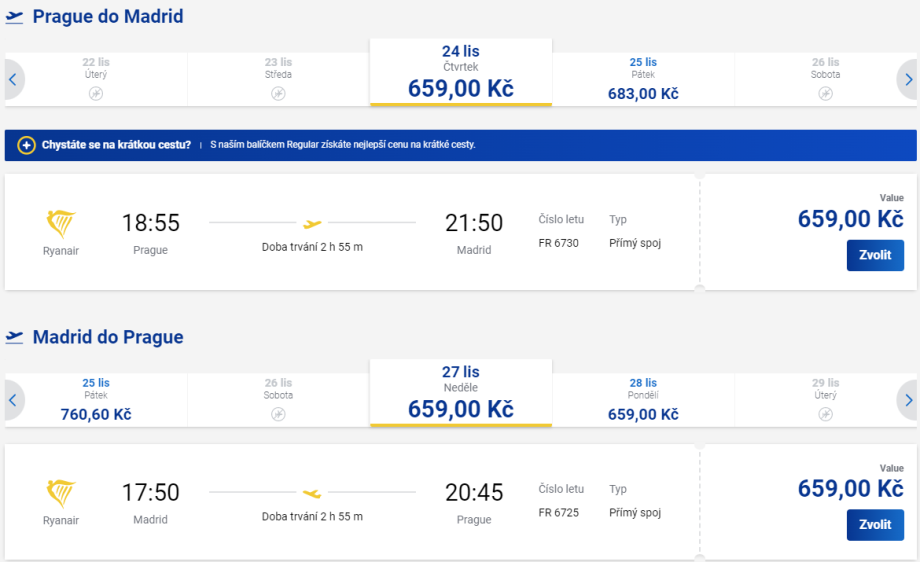Click the plus icon in the blue banner
Screen dimensions: 920x562
27,145
